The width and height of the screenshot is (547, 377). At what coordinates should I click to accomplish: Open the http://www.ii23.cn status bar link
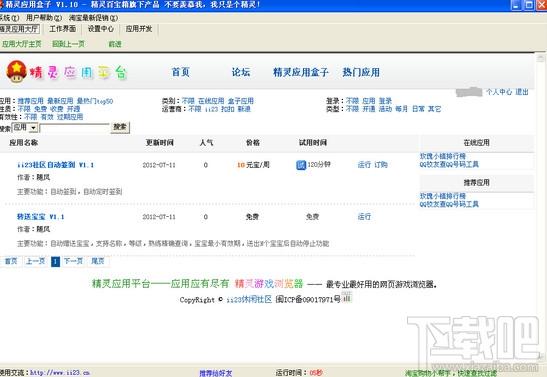pyautogui.click(x=59, y=373)
